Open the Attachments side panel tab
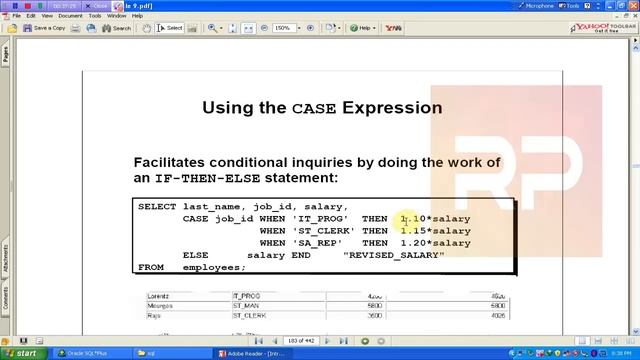 (x=5, y=258)
